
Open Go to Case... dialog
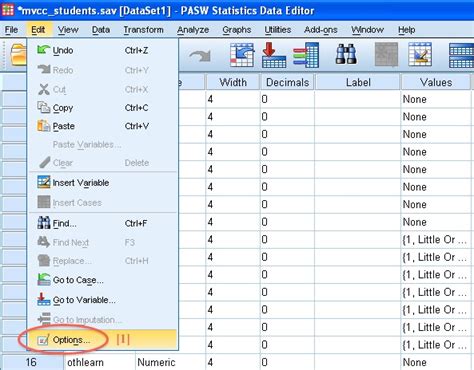pyautogui.click(x=103, y=280)
